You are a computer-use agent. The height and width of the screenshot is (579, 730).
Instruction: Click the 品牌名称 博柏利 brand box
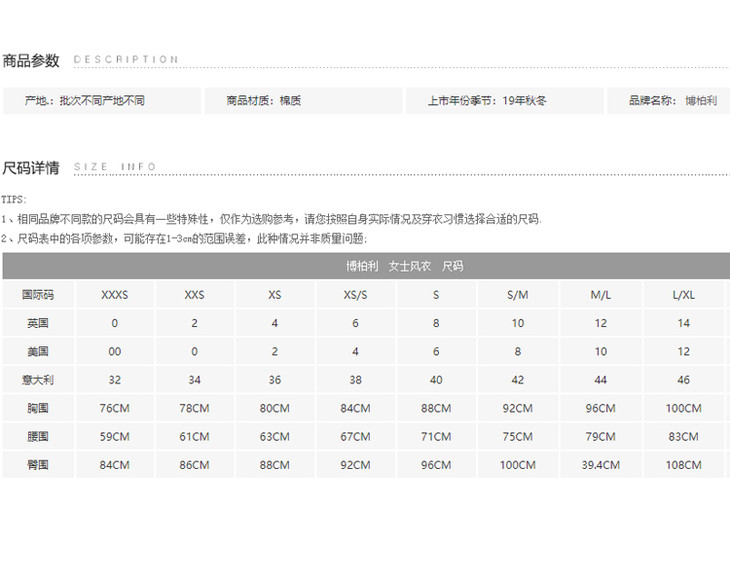[670, 101]
